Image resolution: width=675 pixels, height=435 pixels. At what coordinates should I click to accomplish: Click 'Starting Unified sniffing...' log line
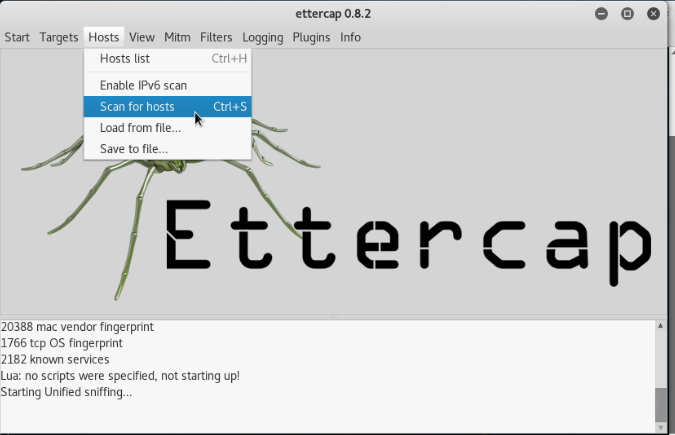[66, 392]
